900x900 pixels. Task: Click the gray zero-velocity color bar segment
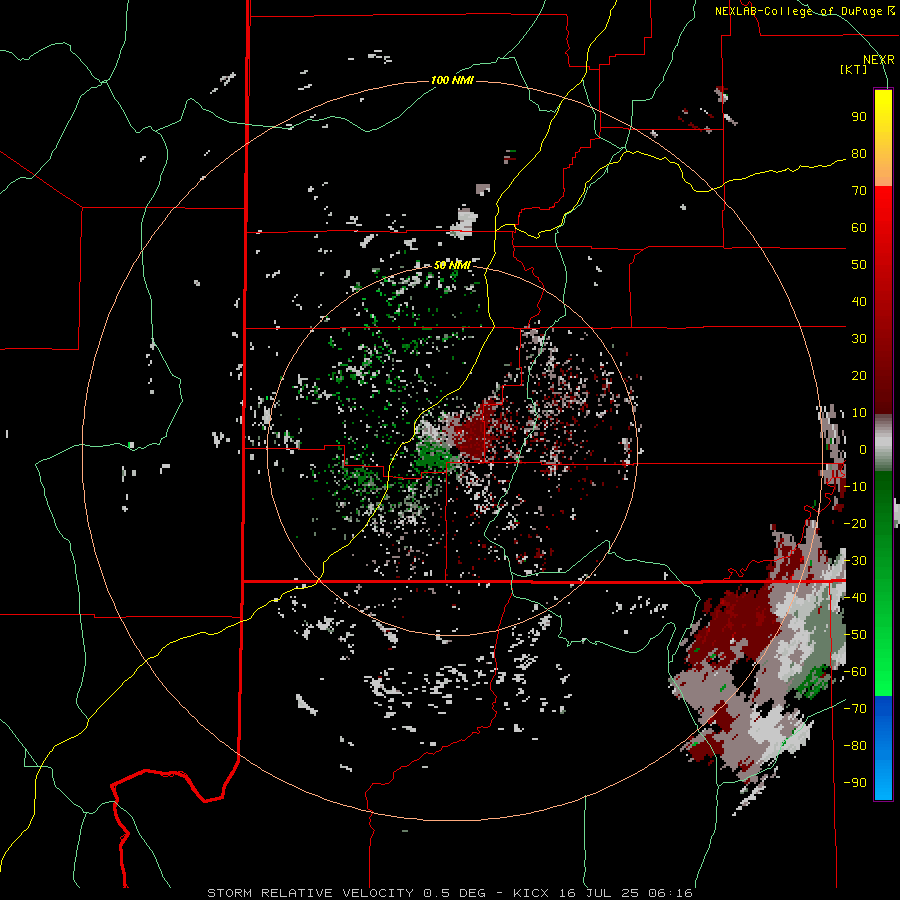pyautogui.click(x=883, y=443)
